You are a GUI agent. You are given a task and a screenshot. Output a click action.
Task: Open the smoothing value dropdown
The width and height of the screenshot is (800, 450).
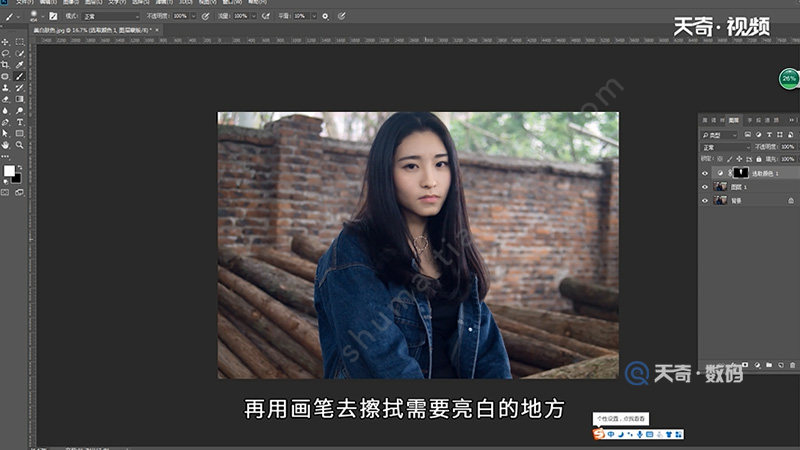coord(314,16)
